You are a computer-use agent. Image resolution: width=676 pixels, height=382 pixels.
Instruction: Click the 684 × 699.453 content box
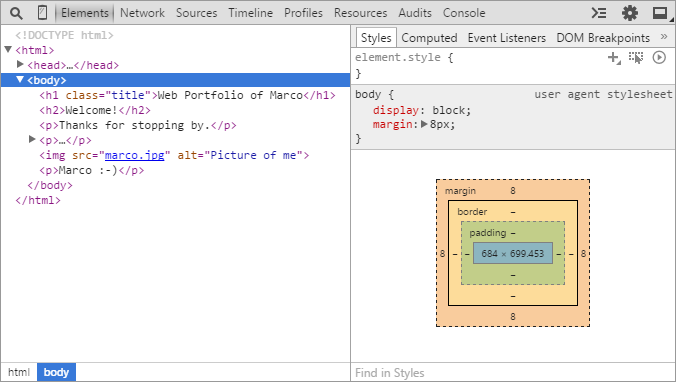[513, 254]
